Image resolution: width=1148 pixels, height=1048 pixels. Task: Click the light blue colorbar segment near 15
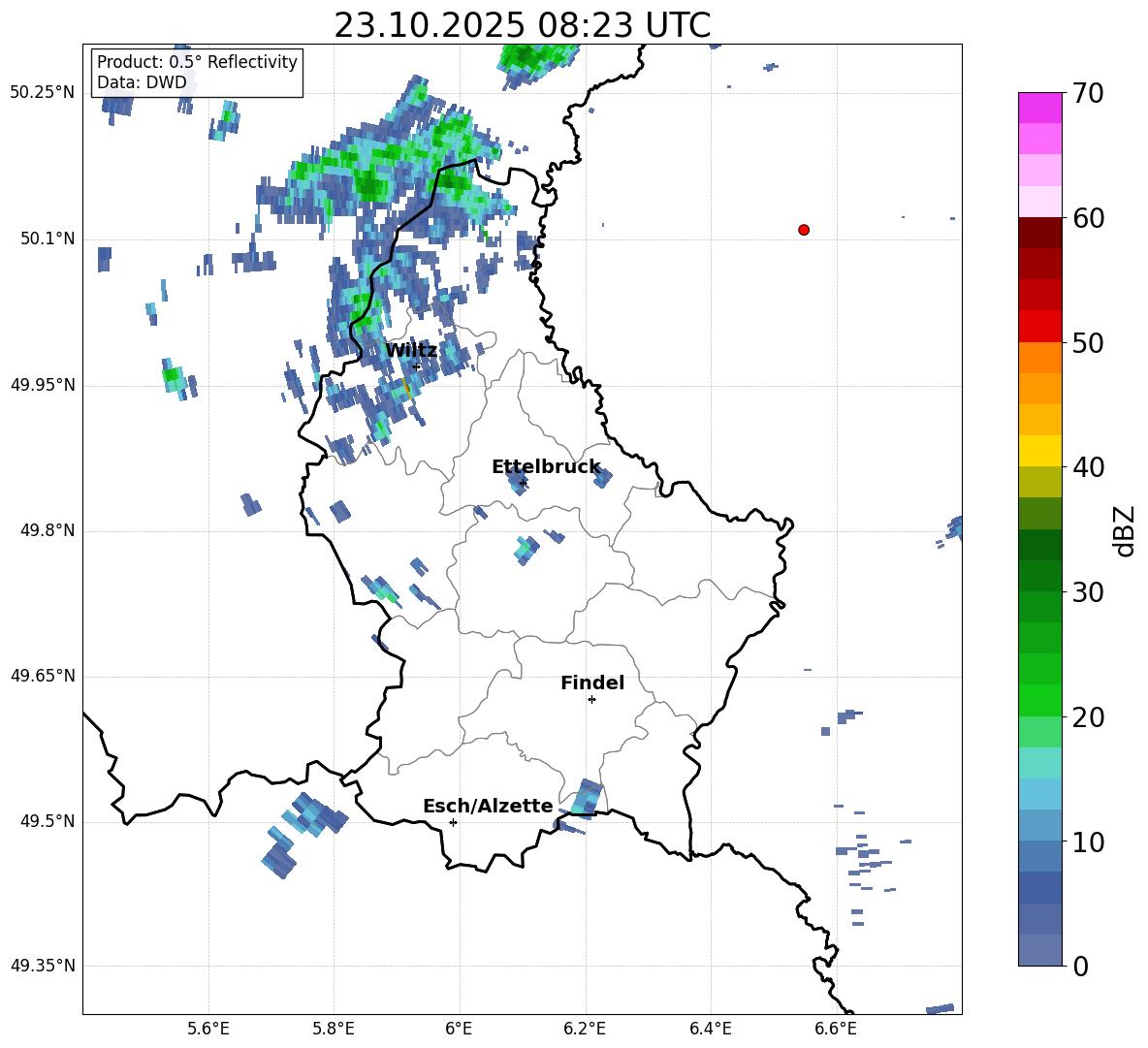pos(1039,794)
